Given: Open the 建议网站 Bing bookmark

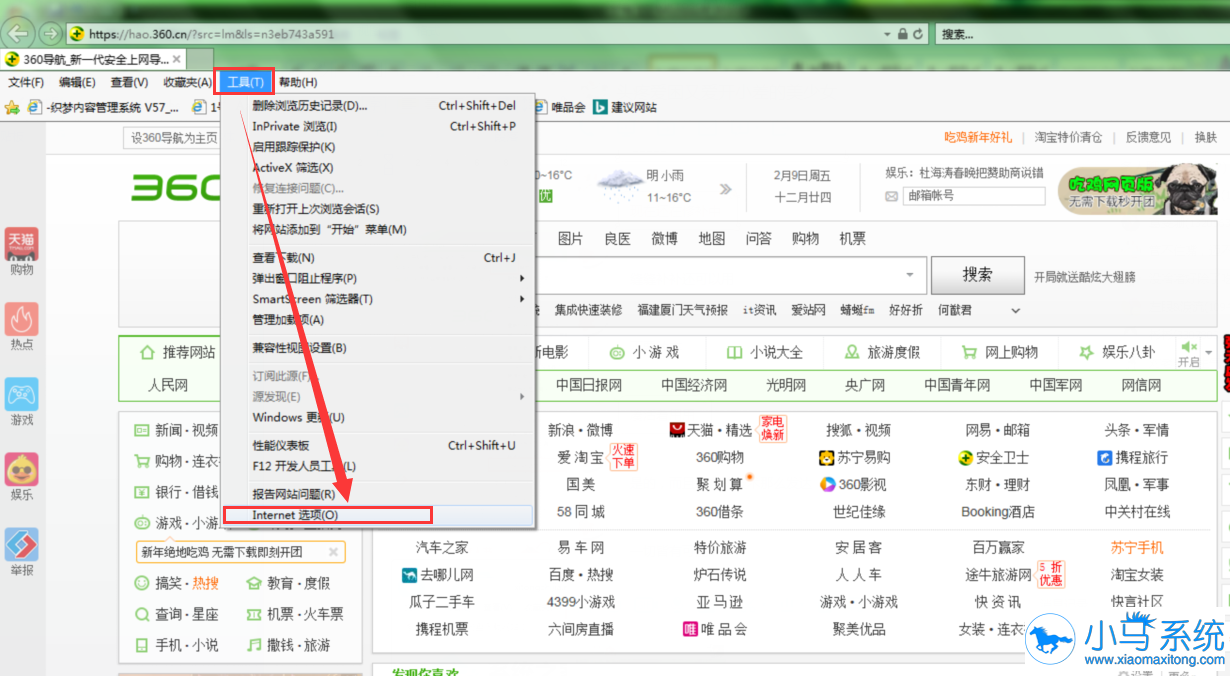Looking at the screenshot, I should (x=626, y=107).
